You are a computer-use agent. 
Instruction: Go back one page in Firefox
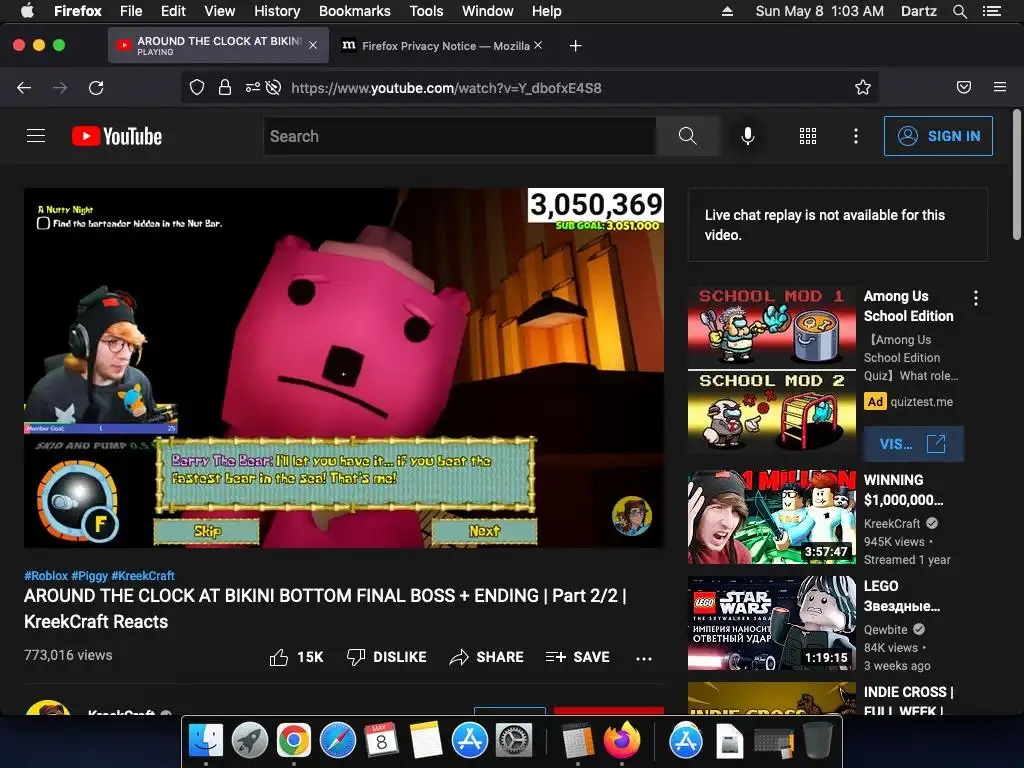point(24,88)
